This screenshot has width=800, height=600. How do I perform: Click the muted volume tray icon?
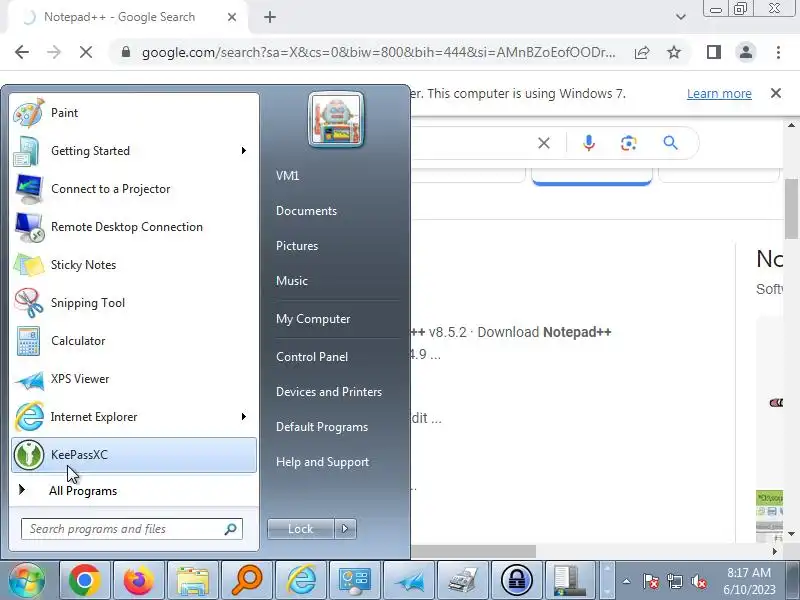[x=698, y=581]
